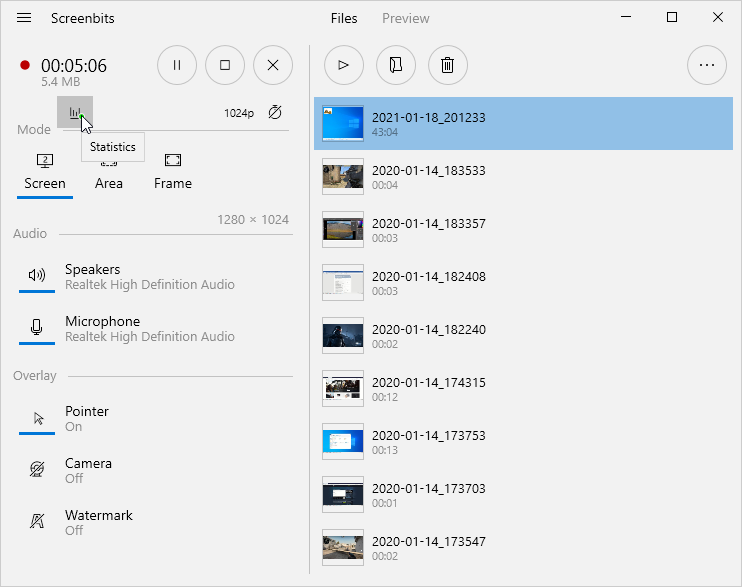Open the more options ellipsis menu

tap(707, 65)
